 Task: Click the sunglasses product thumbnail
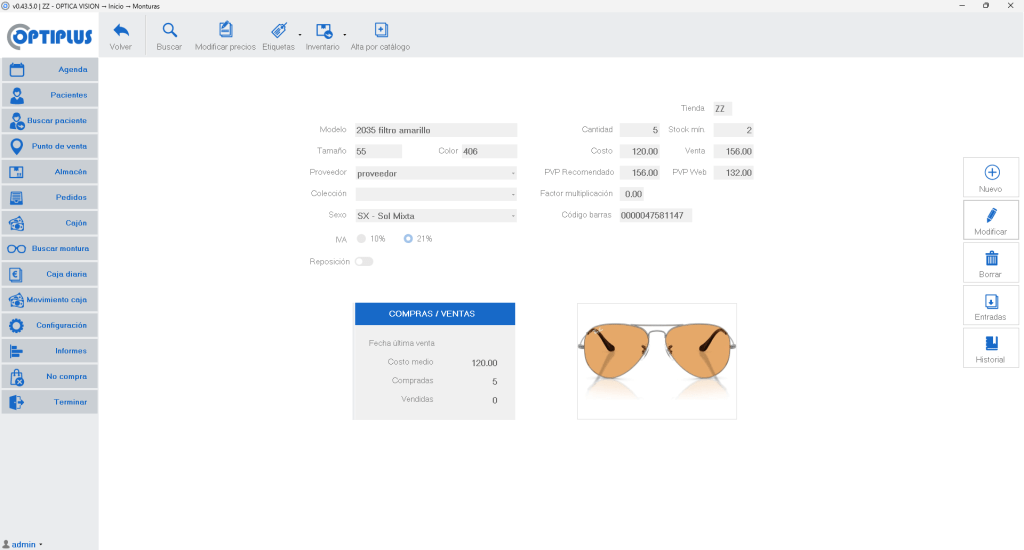coord(657,361)
